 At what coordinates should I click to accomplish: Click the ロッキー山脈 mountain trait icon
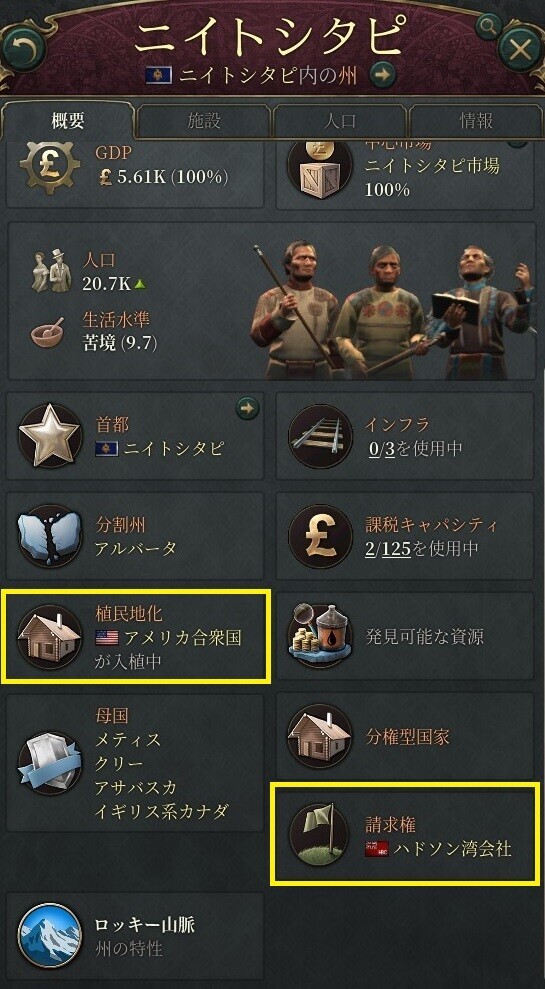tap(49, 935)
